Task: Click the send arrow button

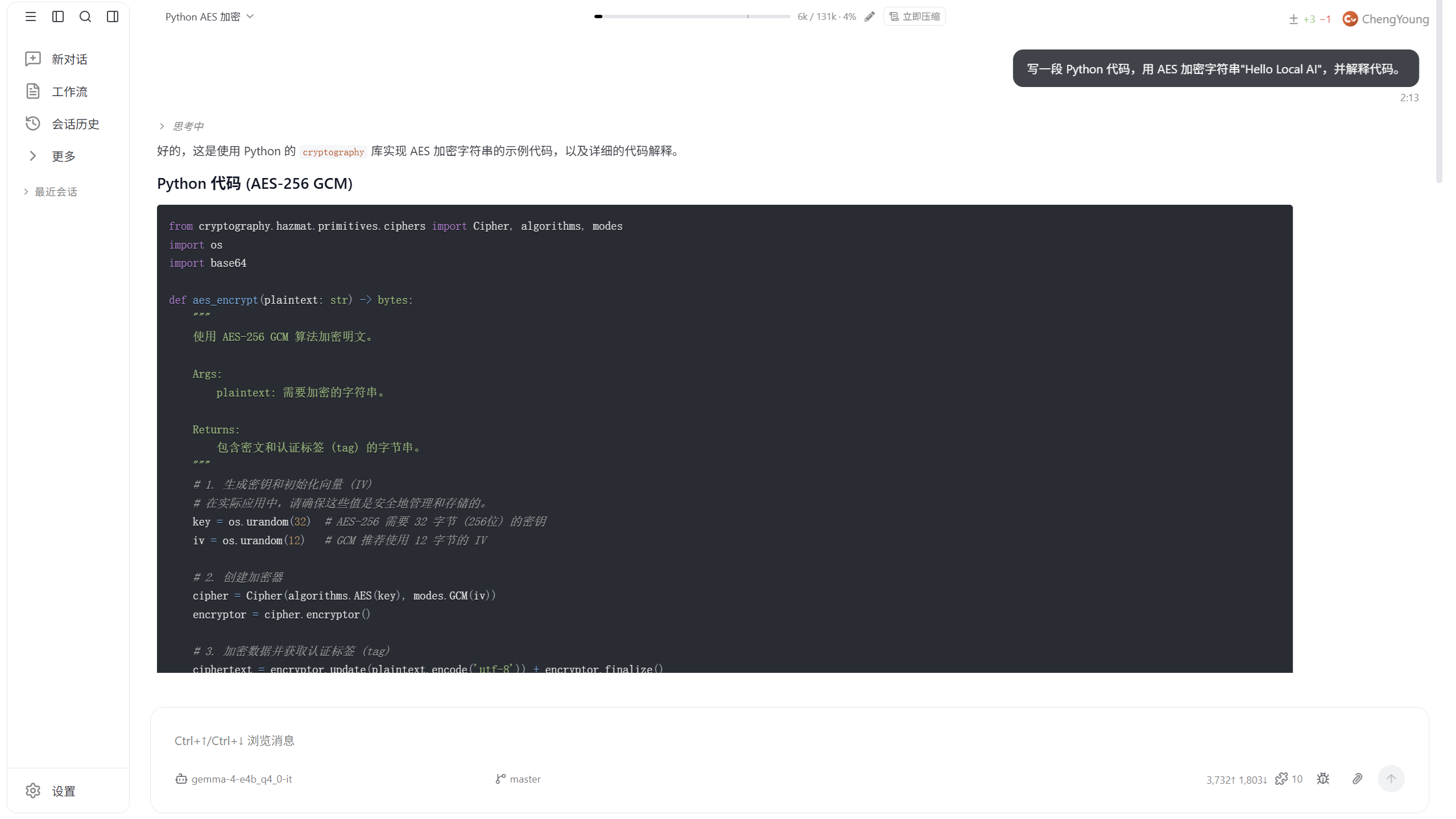Action: (x=1391, y=779)
